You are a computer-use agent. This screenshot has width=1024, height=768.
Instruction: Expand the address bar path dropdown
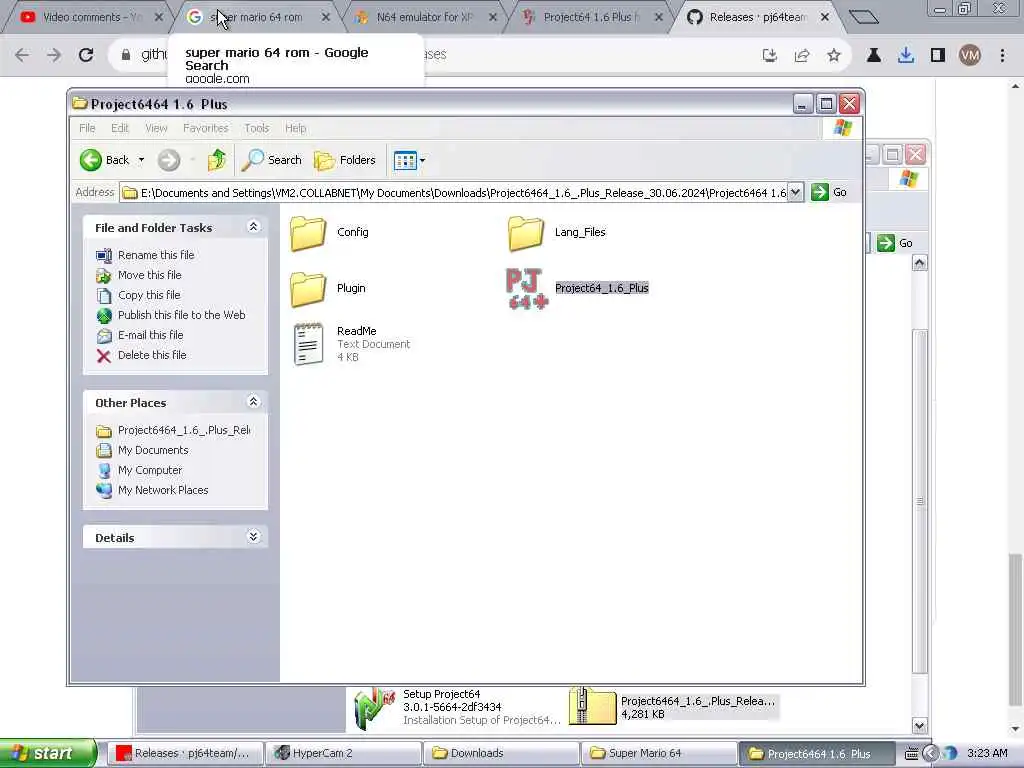tap(795, 192)
